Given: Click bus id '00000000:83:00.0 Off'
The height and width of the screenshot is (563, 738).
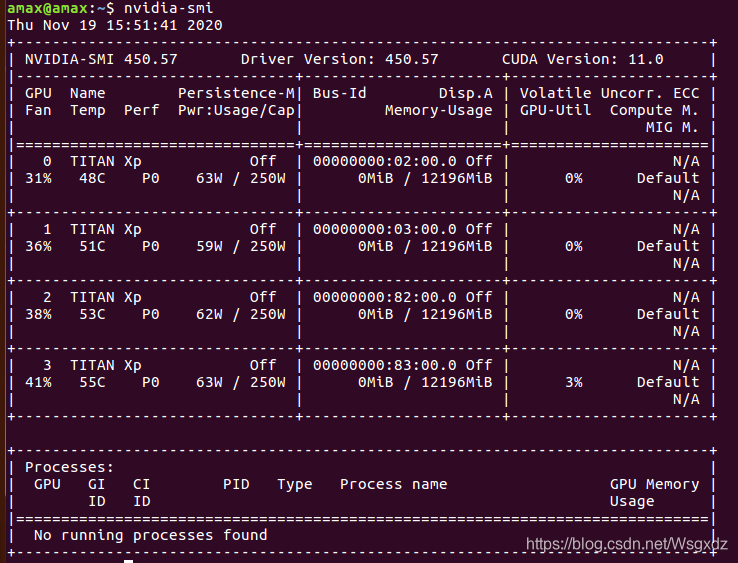Looking at the screenshot, I should [402, 365].
